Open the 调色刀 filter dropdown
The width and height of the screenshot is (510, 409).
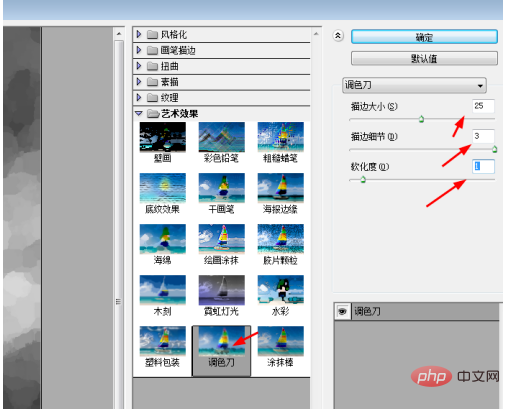[414, 85]
